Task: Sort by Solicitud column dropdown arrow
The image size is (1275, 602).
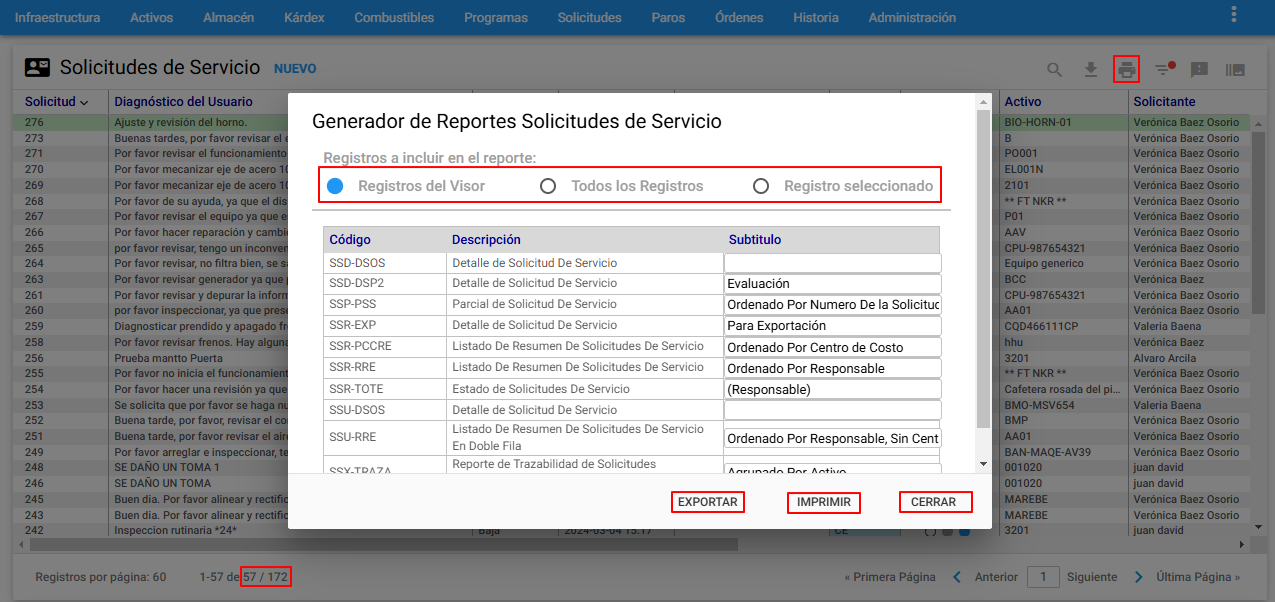Action: click(x=84, y=102)
